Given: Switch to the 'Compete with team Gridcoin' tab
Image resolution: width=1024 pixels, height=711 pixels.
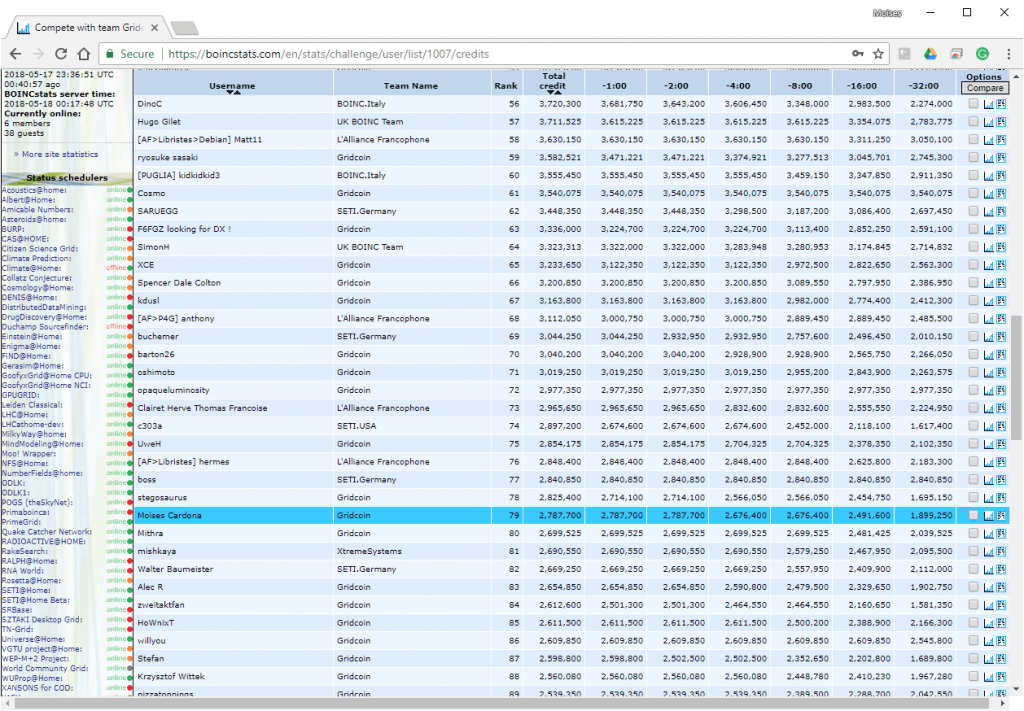Looking at the screenshot, I should (88, 27).
